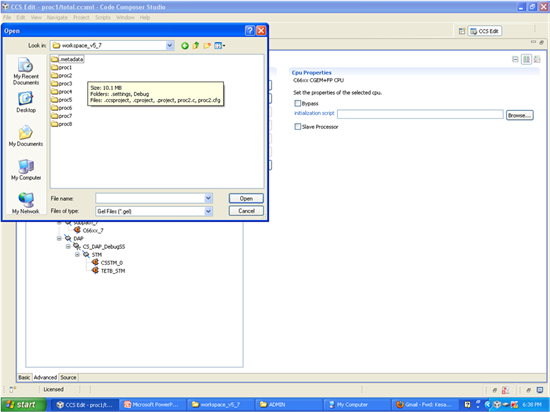Select the horizontal layout icon in editor
This screenshot has width=550, height=412.
(526, 59)
